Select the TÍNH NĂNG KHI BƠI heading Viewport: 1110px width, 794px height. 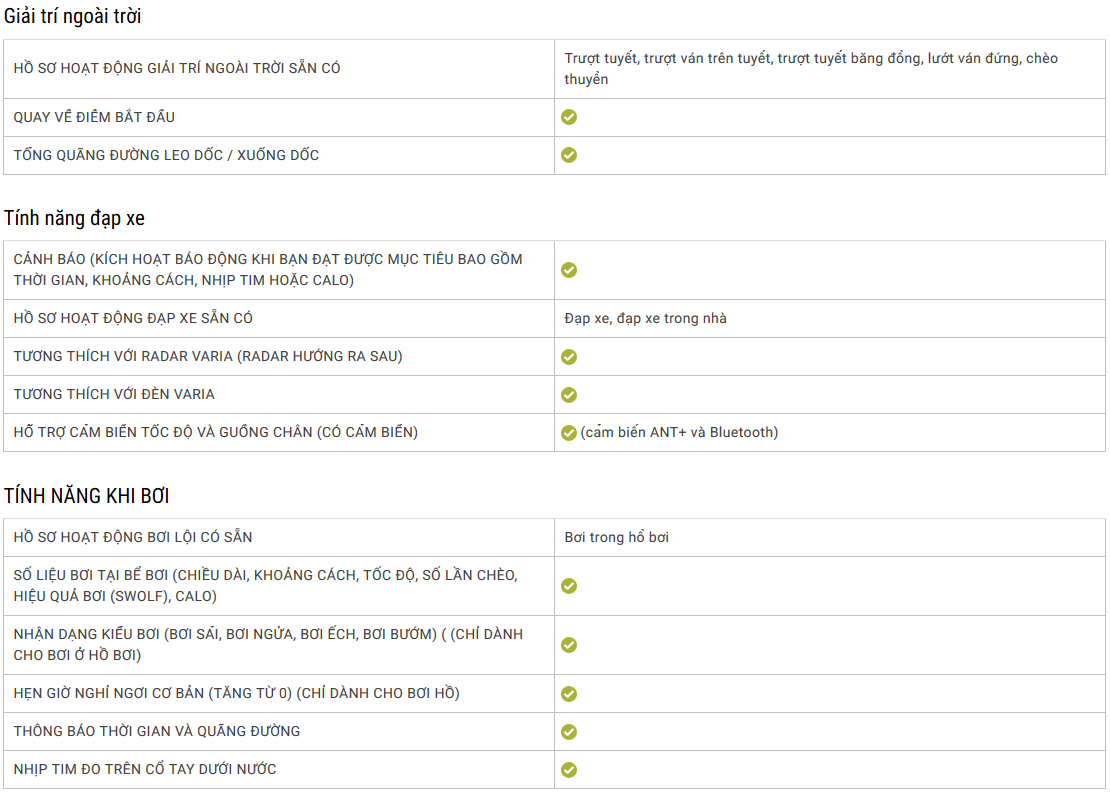(86, 496)
